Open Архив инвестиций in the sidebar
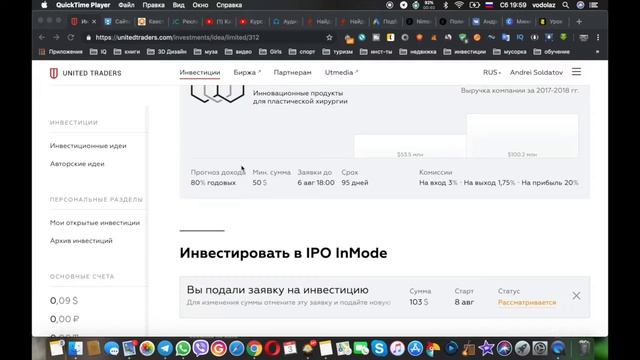Viewport: 640px width, 360px height. click(81, 240)
